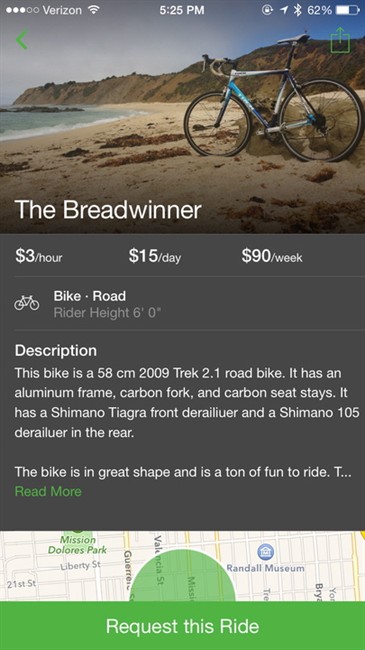Screen dimensions: 365x650
Task: Select the $3/hour rate
Action: point(39,256)
